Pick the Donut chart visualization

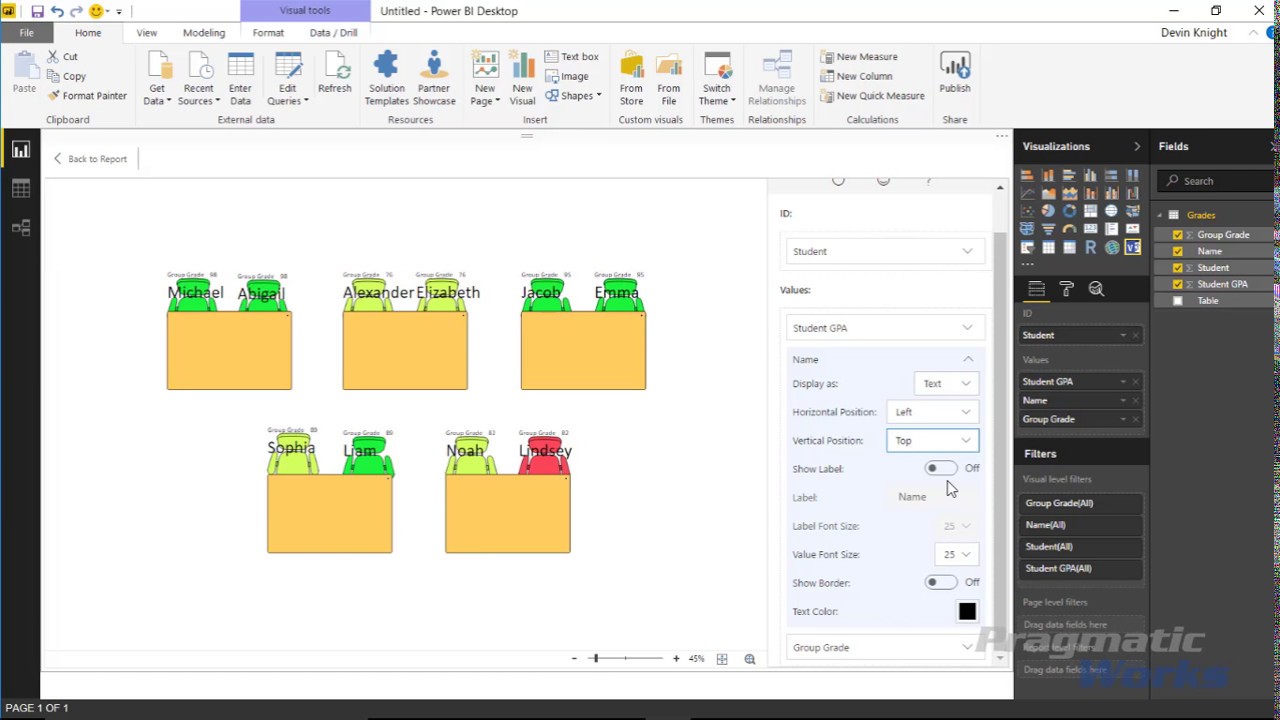1069,211
